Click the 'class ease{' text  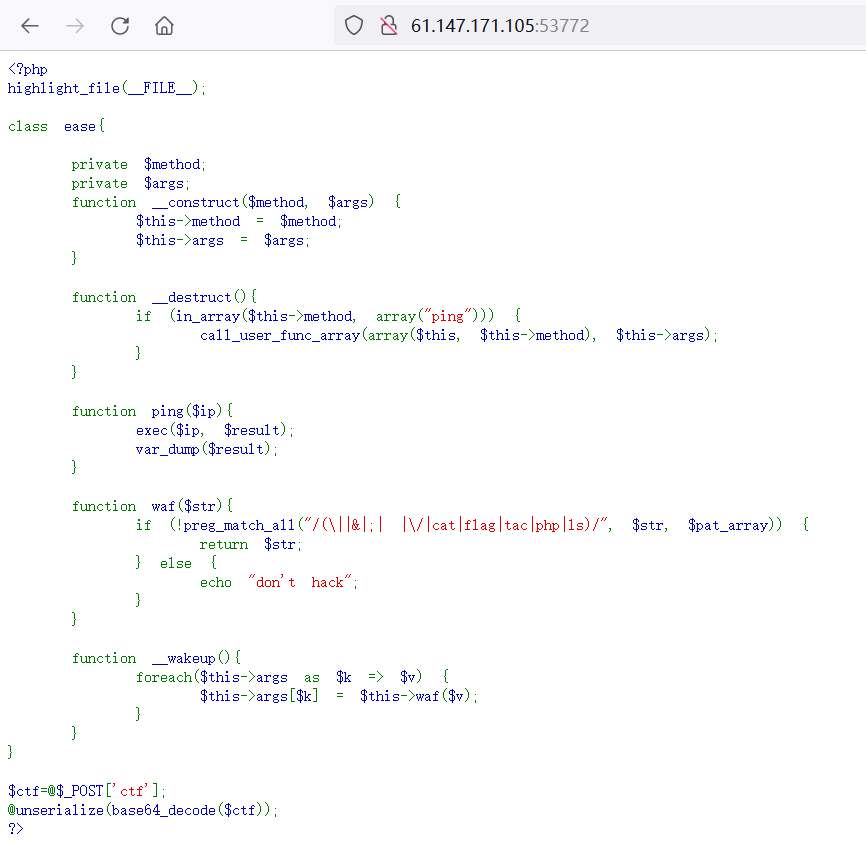[56, 126]
